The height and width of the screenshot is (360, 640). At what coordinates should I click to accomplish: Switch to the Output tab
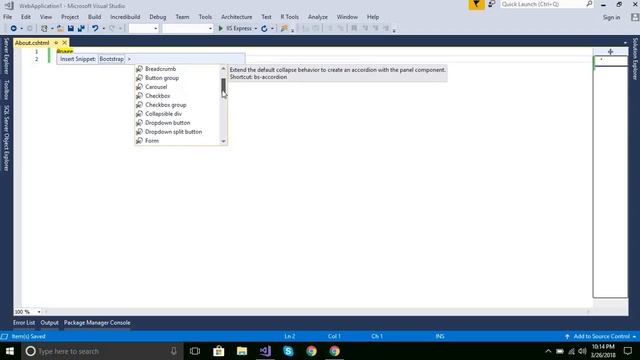tap(49, 323)
